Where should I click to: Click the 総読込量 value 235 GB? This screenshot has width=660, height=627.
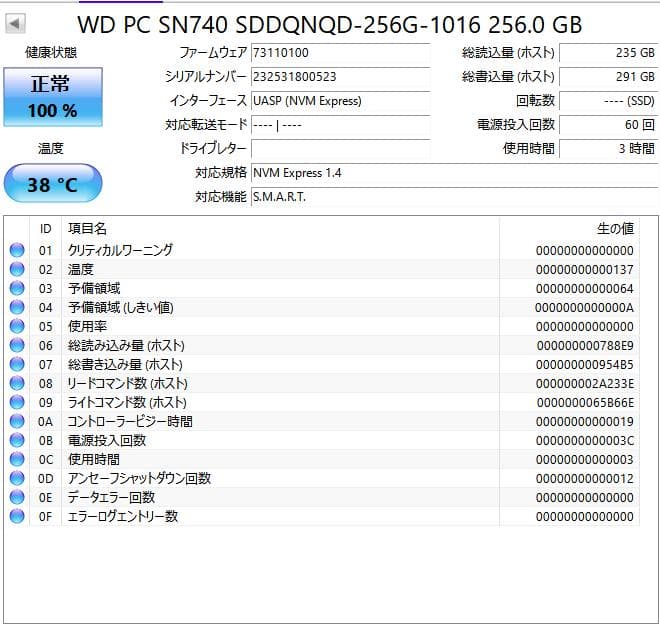click(x=608, y=53)
